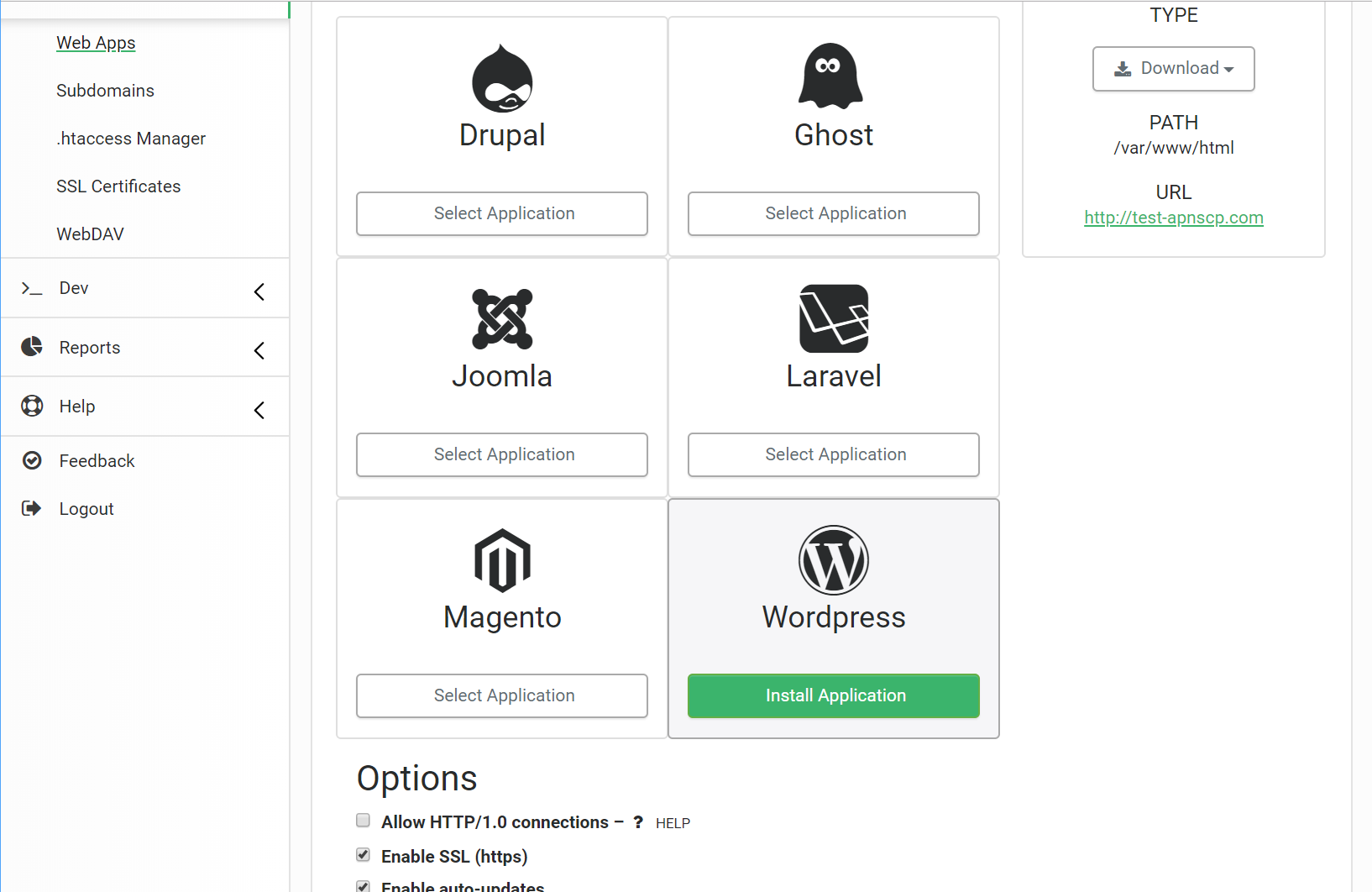The image size is (1372, 892).
Task: Click the URL label
Action: tap(1174, 192)
